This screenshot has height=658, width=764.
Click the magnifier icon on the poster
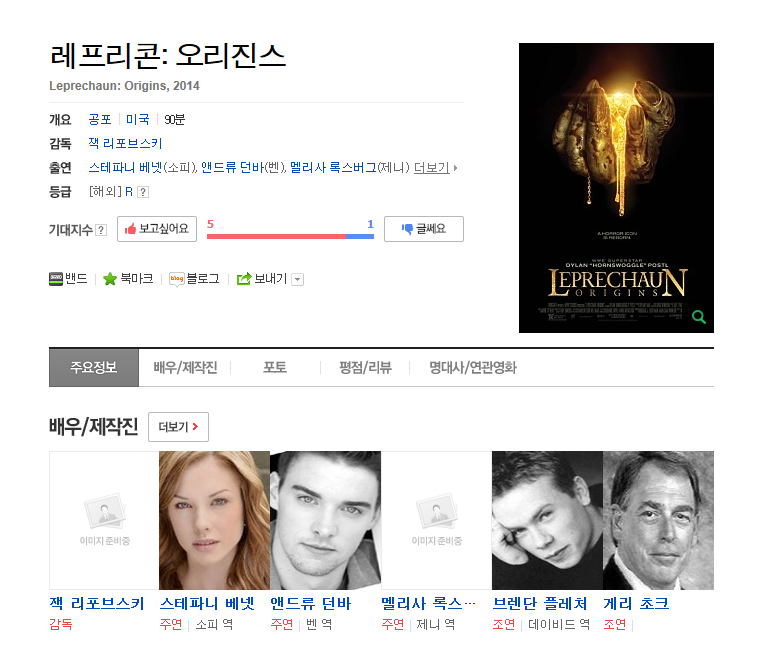699,317
